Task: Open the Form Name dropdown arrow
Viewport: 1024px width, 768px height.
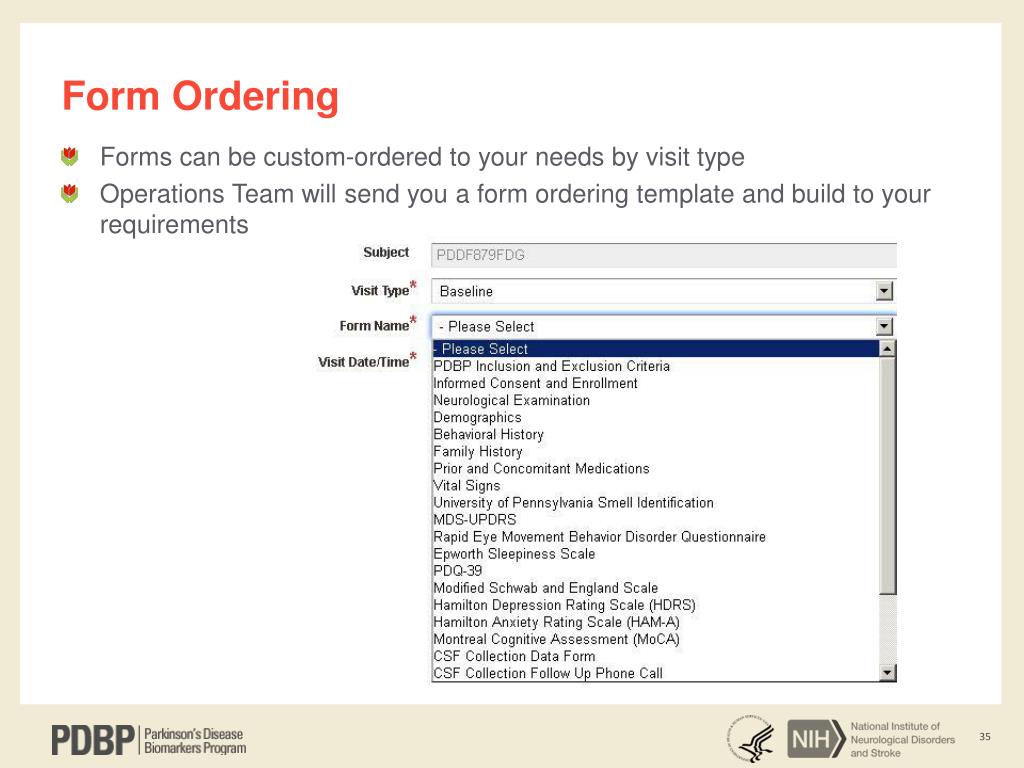Action: (x=884, y=327)
